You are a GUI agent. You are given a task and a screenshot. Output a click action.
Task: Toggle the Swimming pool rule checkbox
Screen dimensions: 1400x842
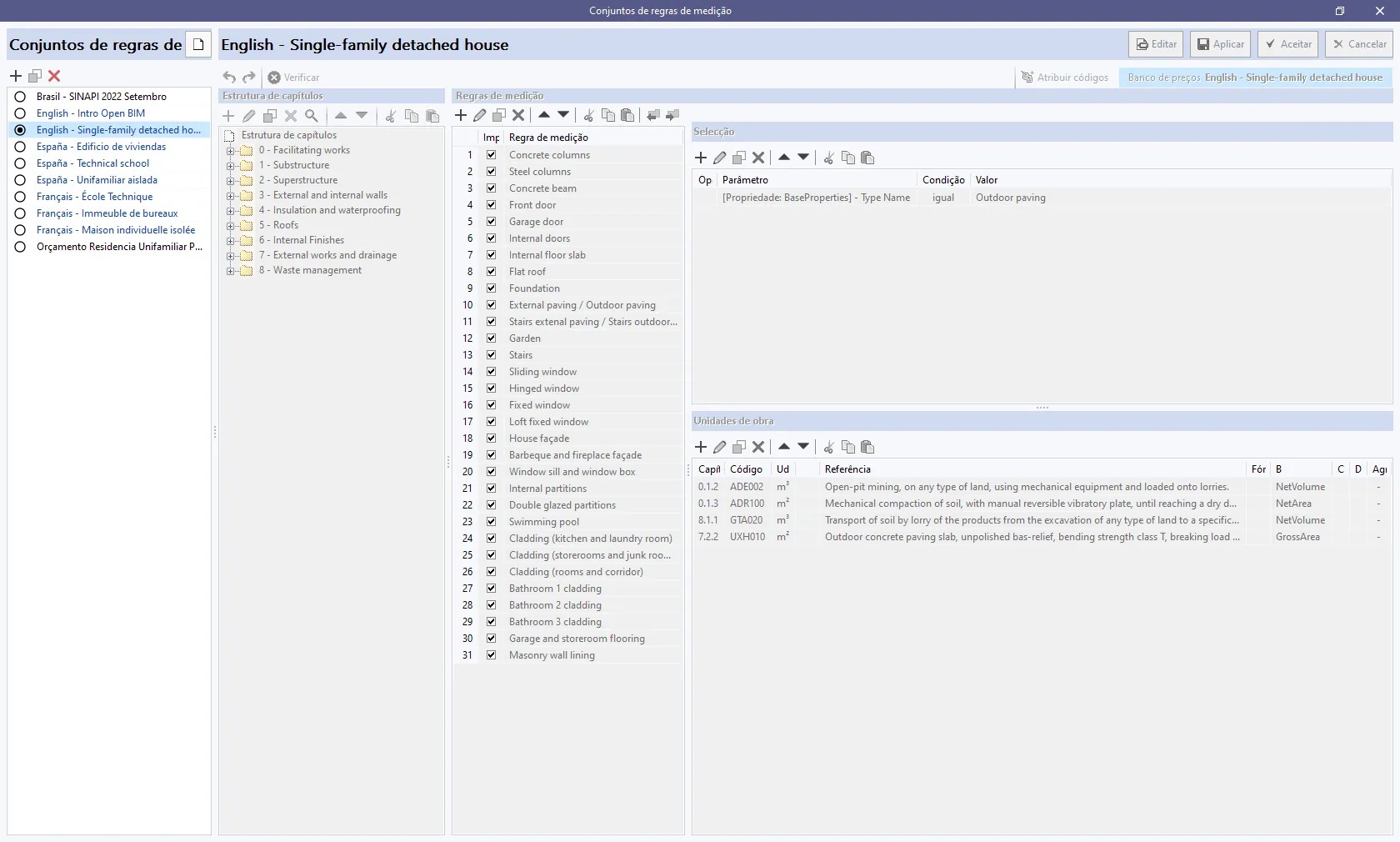[492, 522]
